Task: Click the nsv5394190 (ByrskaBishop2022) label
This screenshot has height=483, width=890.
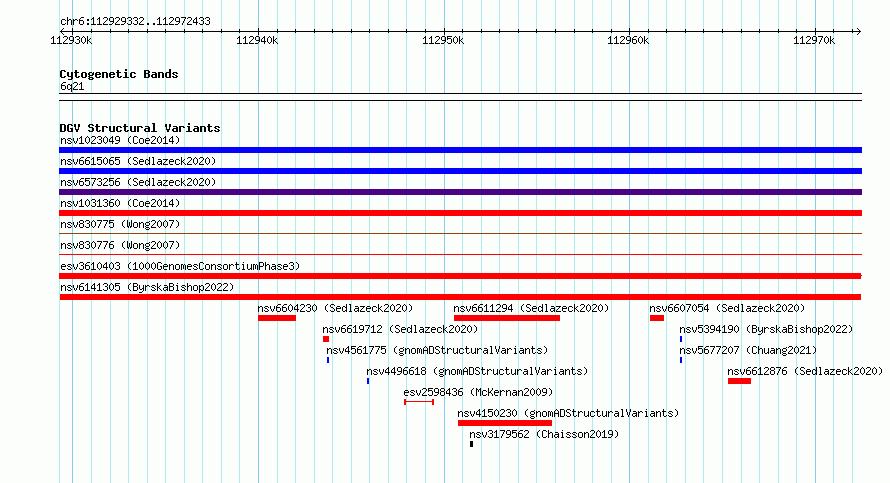Action: [766, 329]
